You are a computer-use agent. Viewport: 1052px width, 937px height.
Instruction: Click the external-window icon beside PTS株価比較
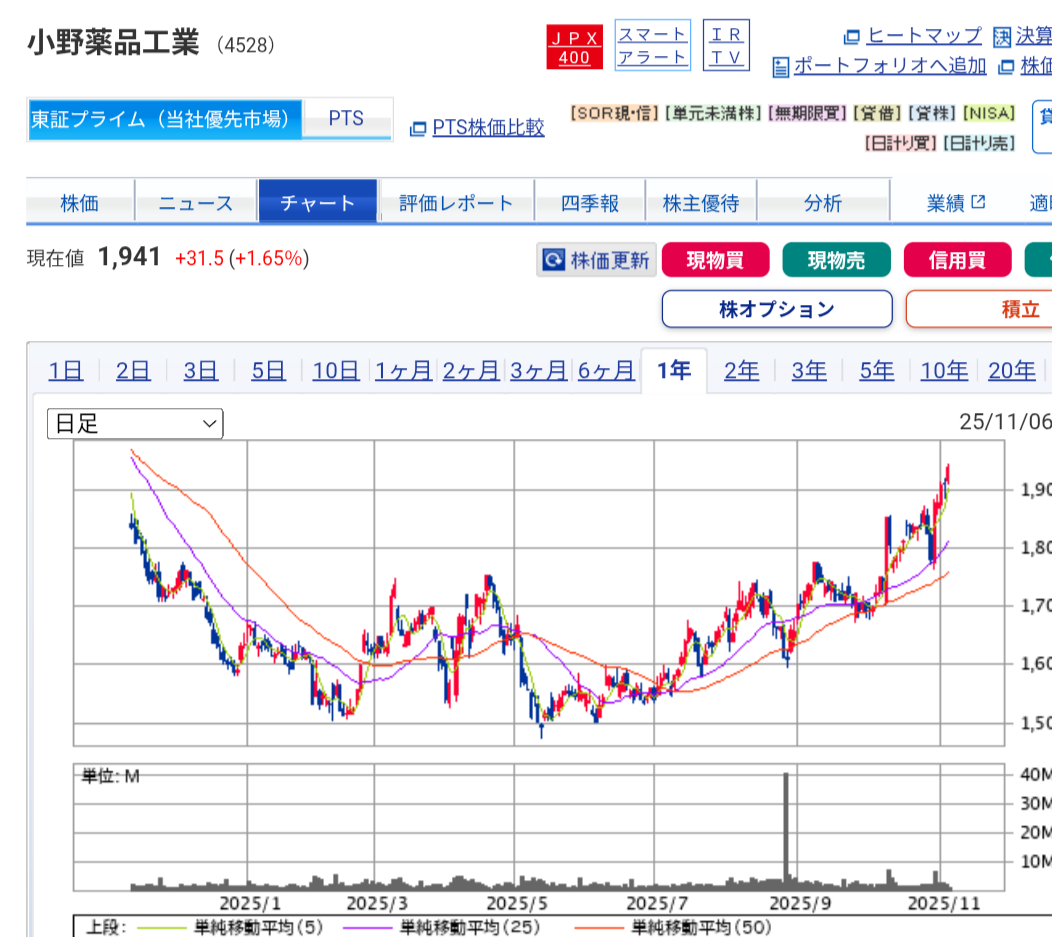tap(418, 128)
